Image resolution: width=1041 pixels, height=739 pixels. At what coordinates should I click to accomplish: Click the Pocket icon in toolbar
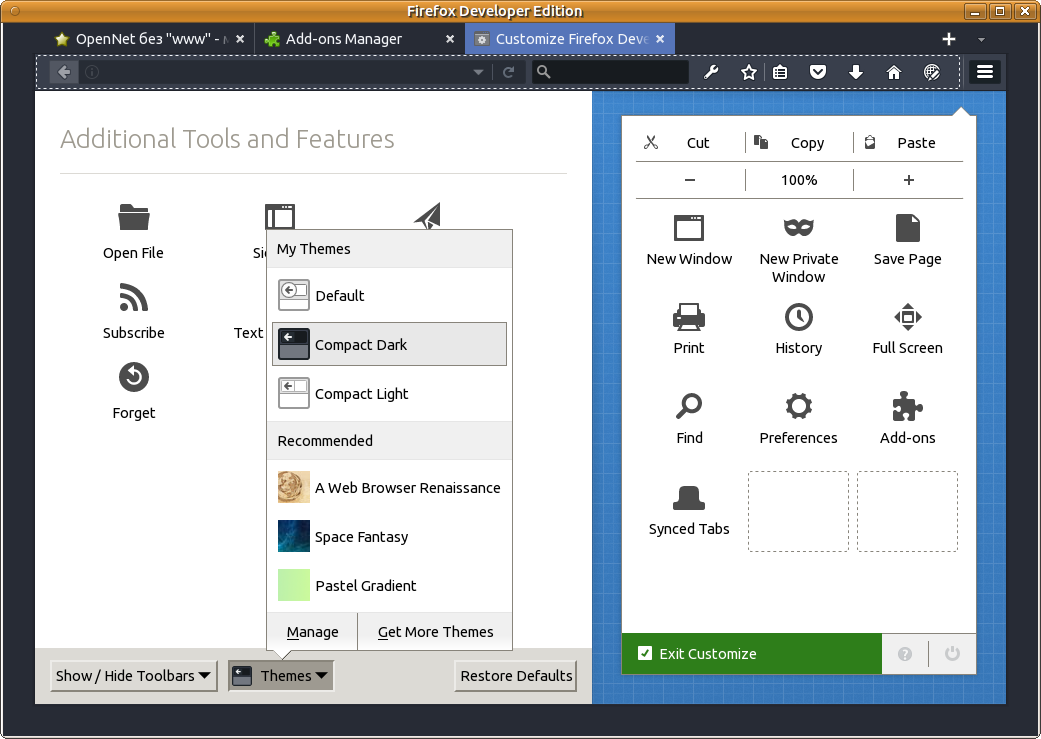click(x=818, y=72)
